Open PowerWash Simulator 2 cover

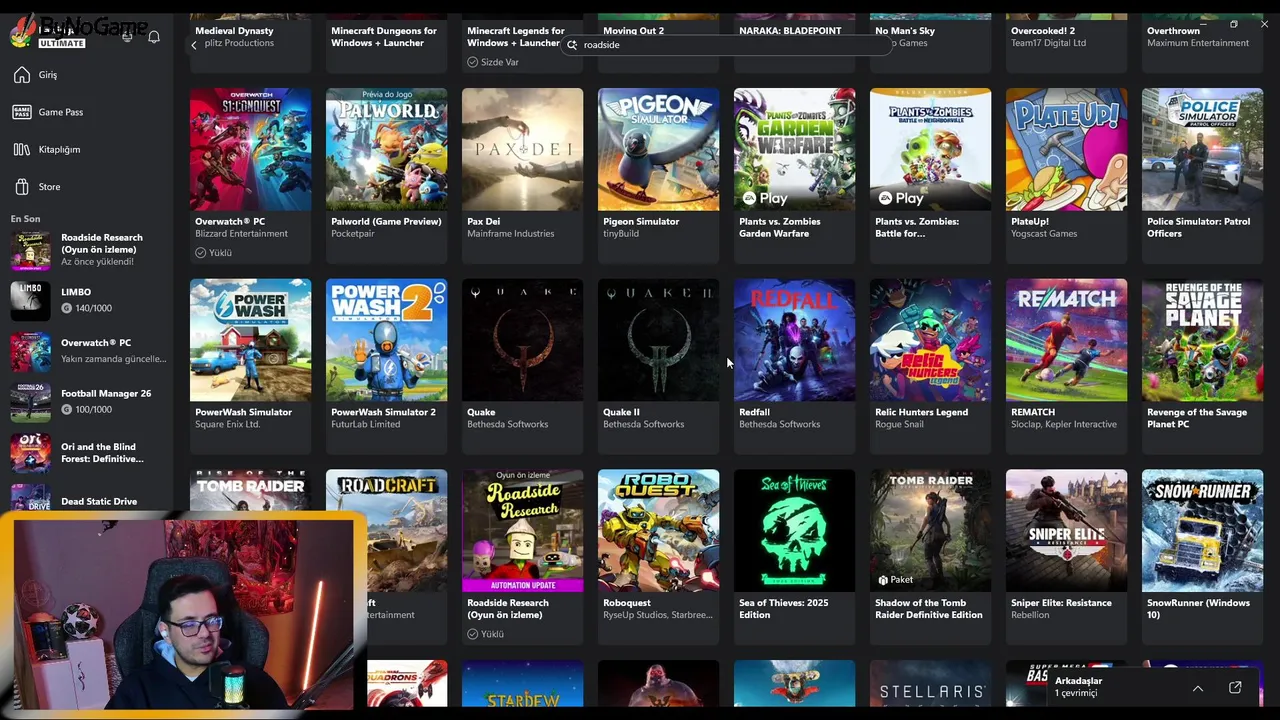pyautogui.click(x=386, y=340)
